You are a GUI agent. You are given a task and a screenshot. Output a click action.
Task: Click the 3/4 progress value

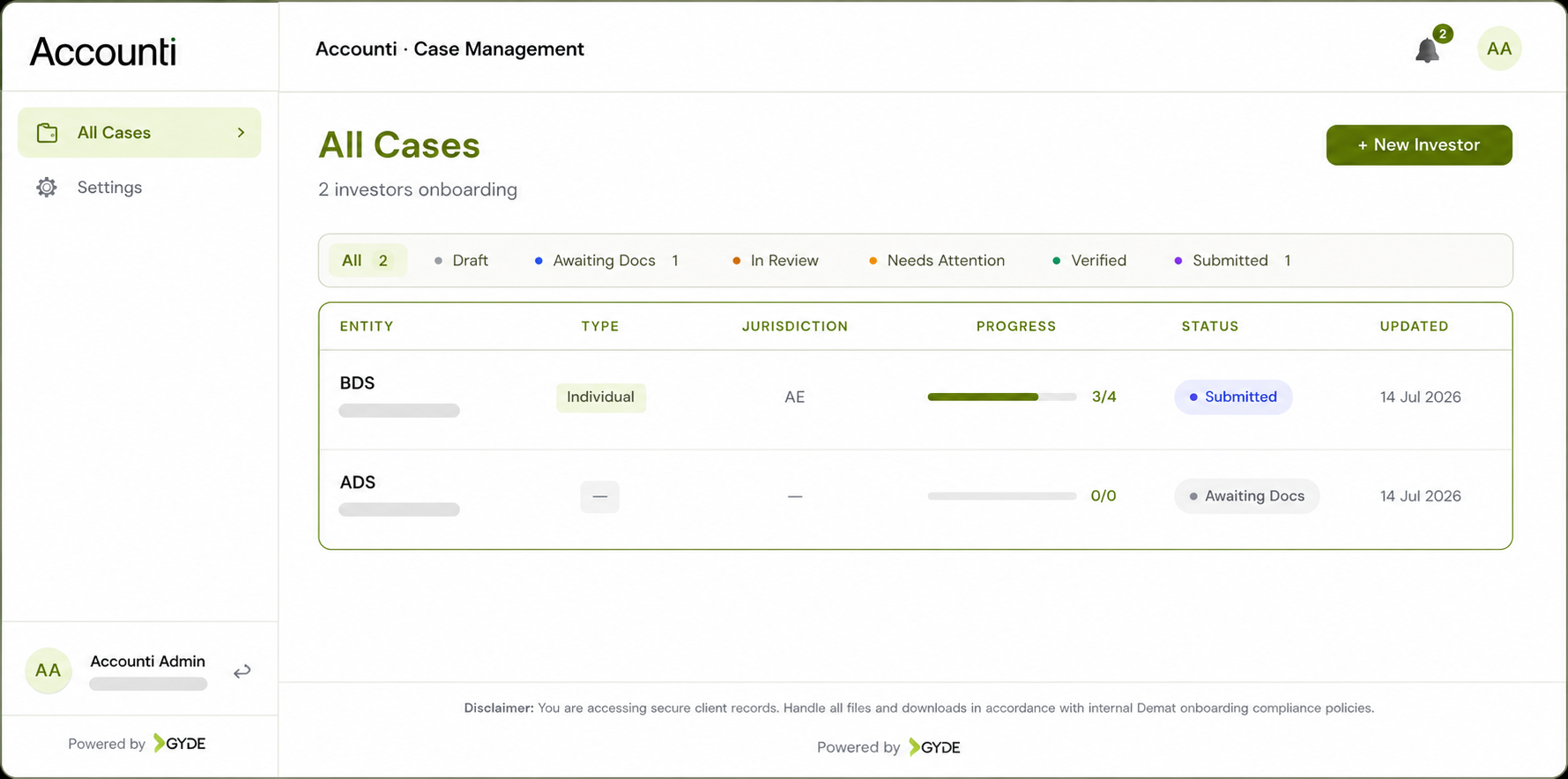1104,397
